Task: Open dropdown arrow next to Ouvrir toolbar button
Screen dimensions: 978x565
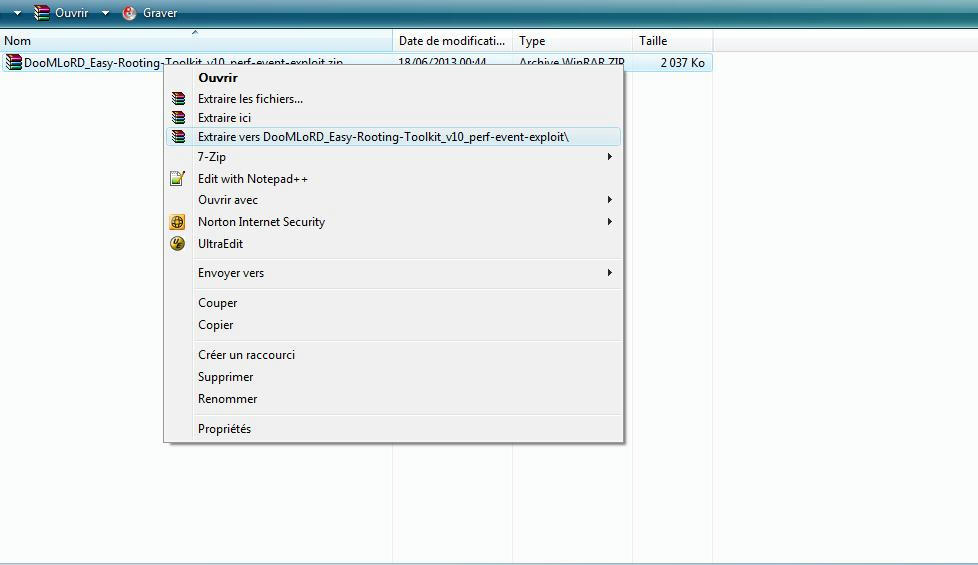Action: pos(105,13)
